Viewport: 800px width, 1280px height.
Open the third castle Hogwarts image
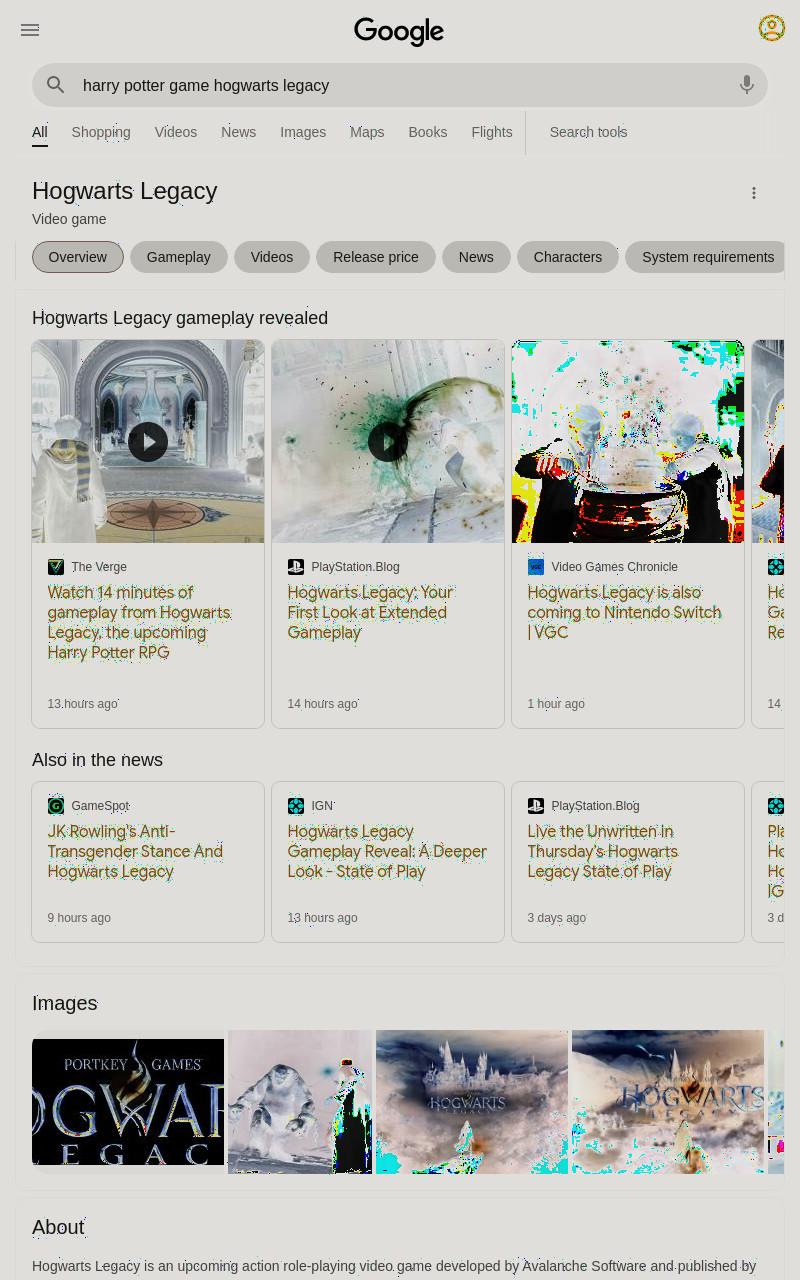point(472,1102)
